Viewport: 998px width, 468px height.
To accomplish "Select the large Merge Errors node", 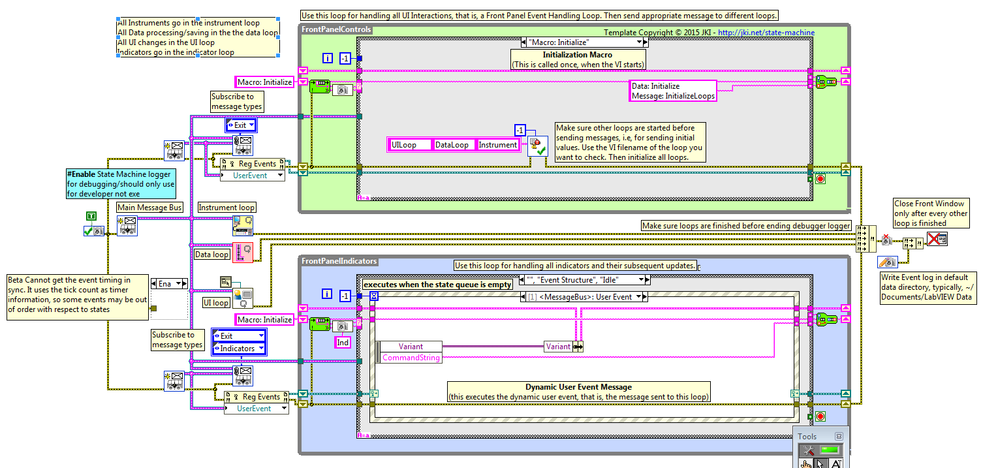I will [x=866, y=239].
